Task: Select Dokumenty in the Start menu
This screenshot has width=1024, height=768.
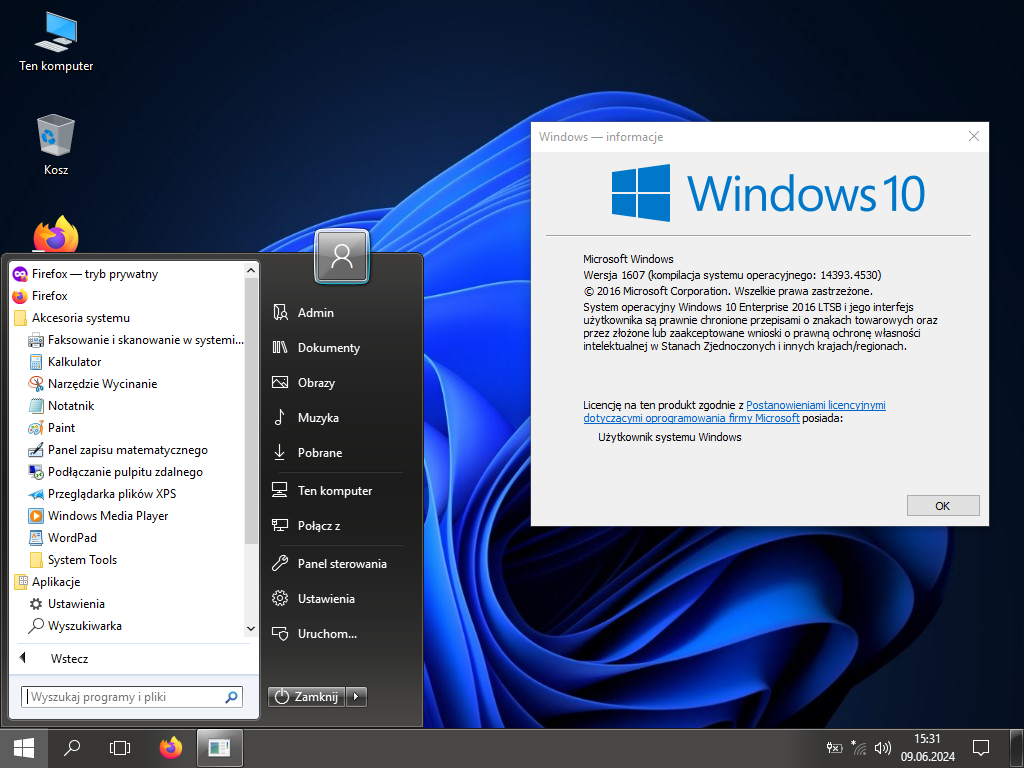Action: 328,348
